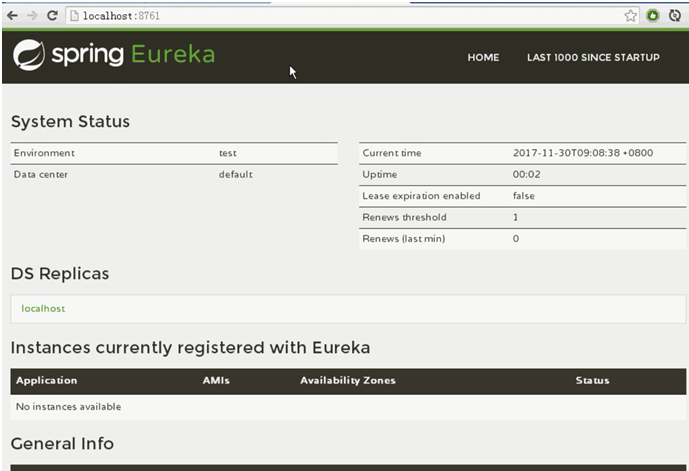This screenshot has width=689, height=471.
Task: Click the Renews (last min) label
Action: click(x=403, y=239)
